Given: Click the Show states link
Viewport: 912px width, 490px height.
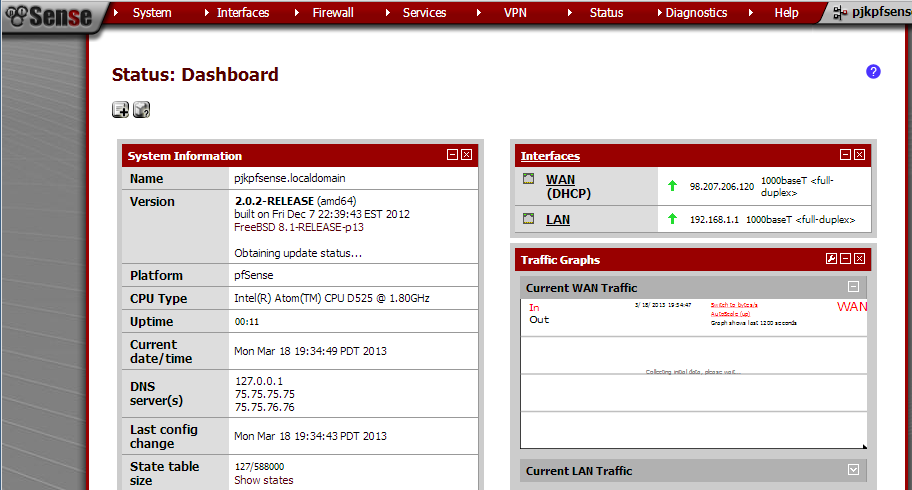Looking at the screenshot, I should [263, 480].
